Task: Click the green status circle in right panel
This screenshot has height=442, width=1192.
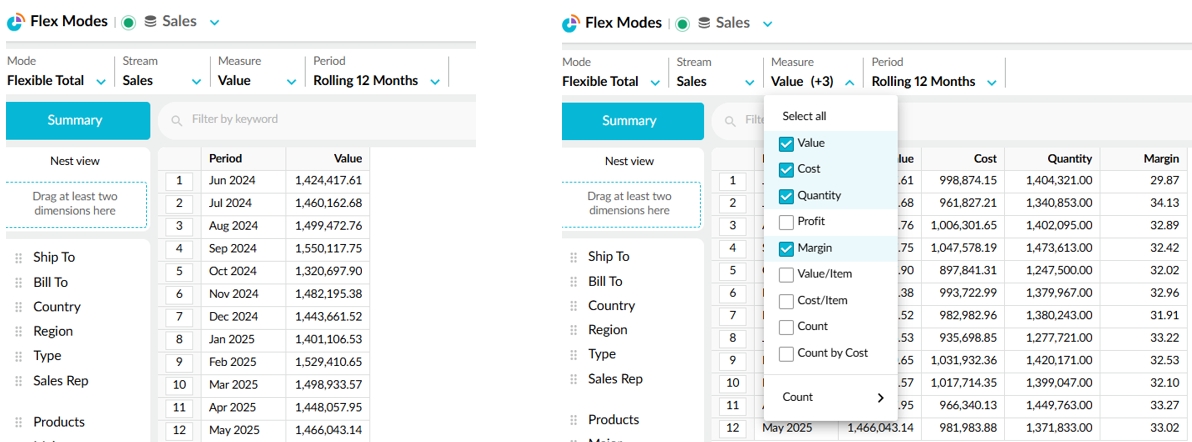Action: click(x=682, y=24)
